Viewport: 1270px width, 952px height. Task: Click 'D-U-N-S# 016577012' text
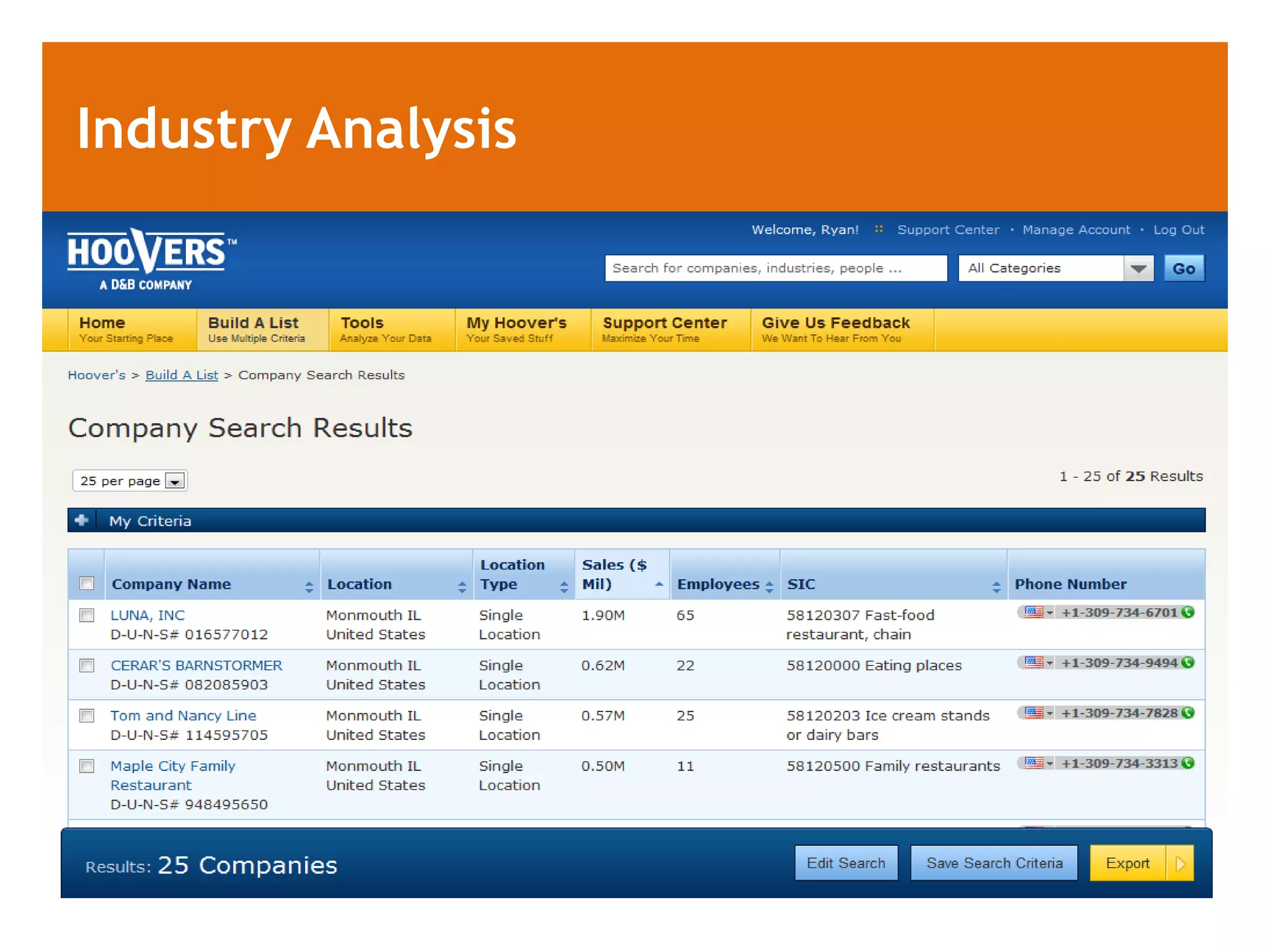(189, 635)
